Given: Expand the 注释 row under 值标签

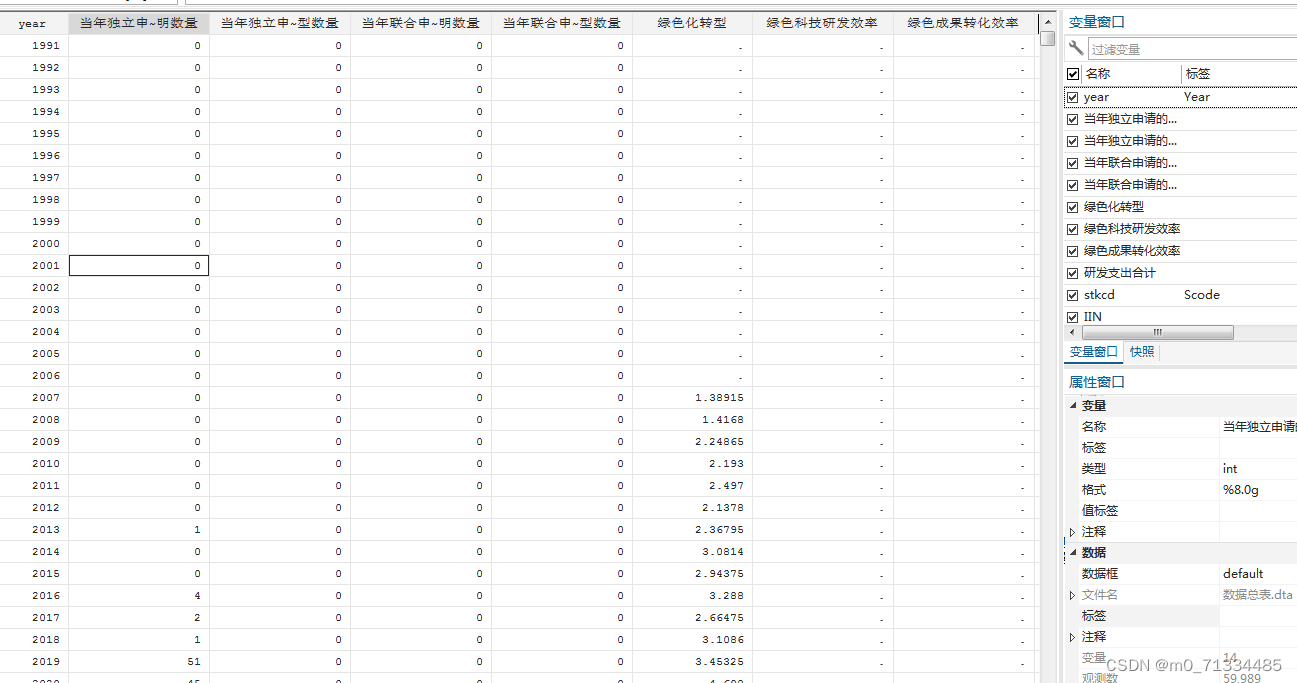Looking at the screenshot, I should point(1073,532).
